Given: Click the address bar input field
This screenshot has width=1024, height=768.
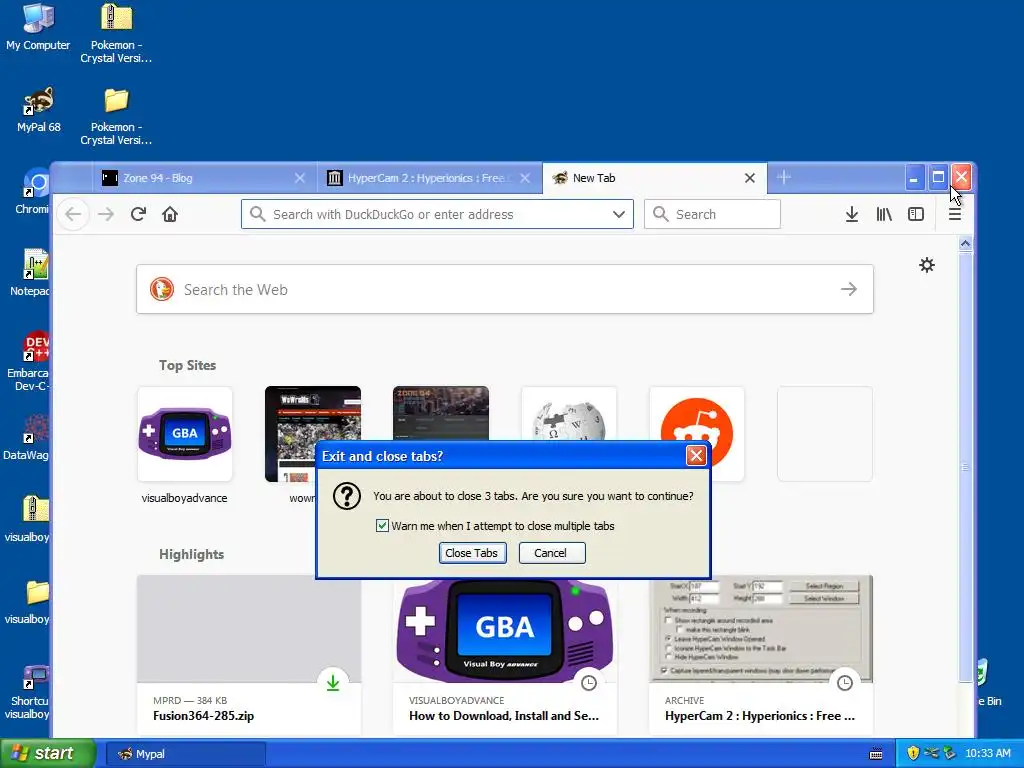Looking at the screenshot, I should click(438, 214).
